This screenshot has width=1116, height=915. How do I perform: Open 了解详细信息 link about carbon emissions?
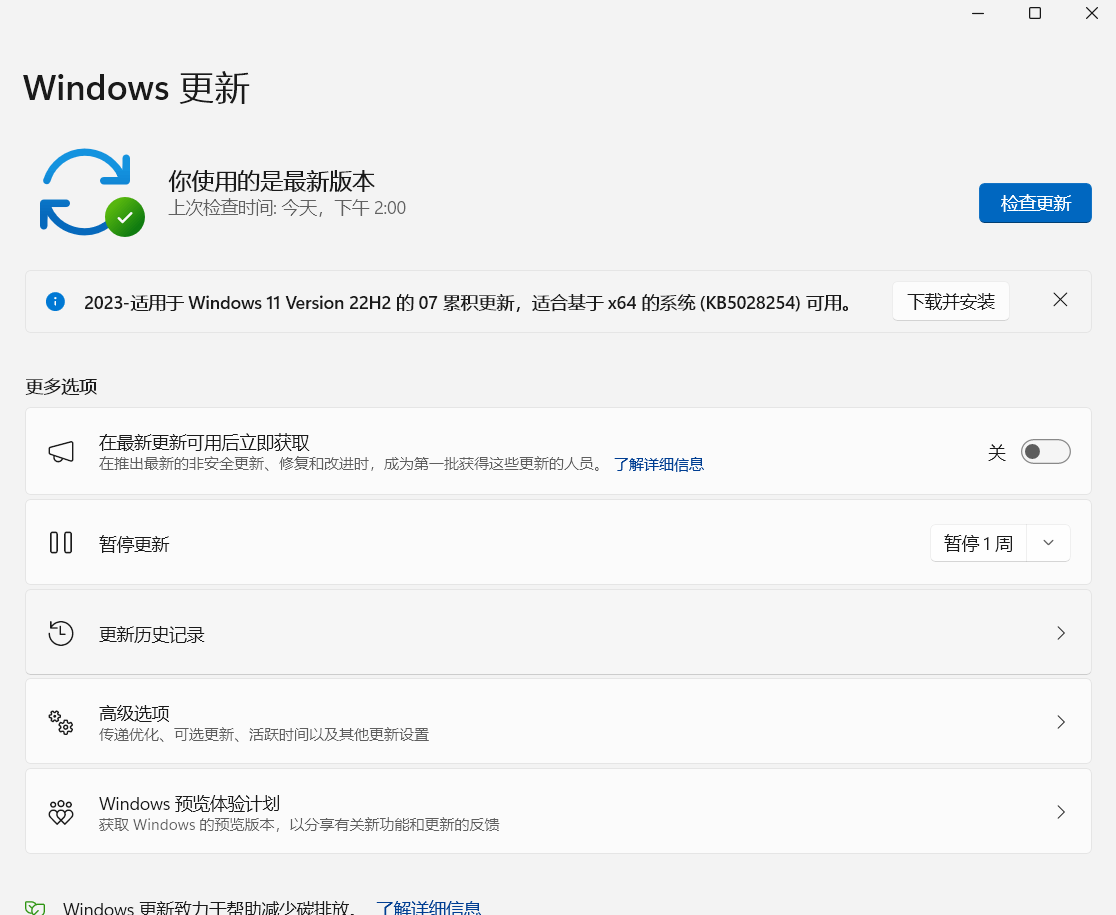pyautogui.click(x=428, y=907)
